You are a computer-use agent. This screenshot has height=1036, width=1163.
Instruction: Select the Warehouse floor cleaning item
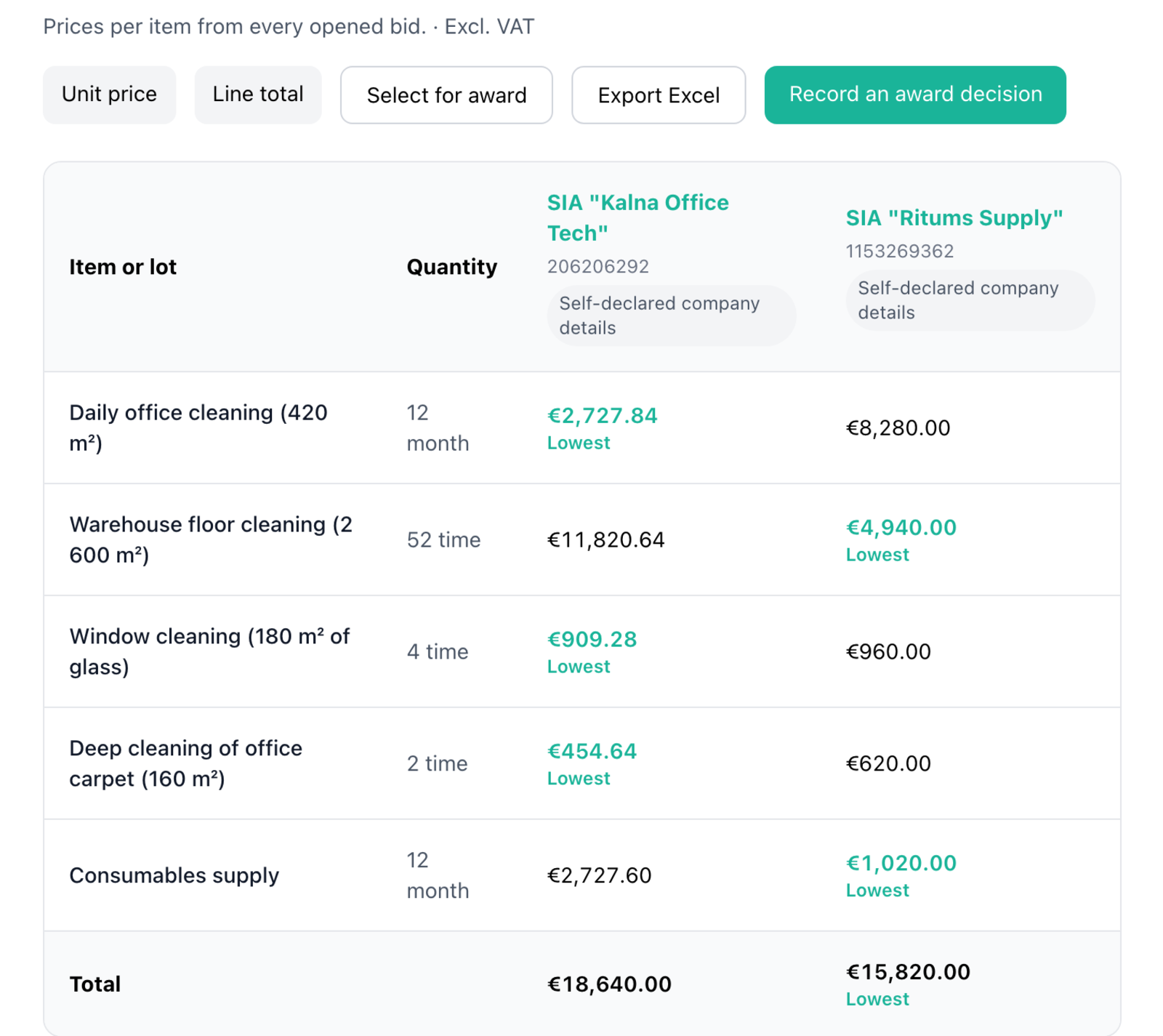211,539
